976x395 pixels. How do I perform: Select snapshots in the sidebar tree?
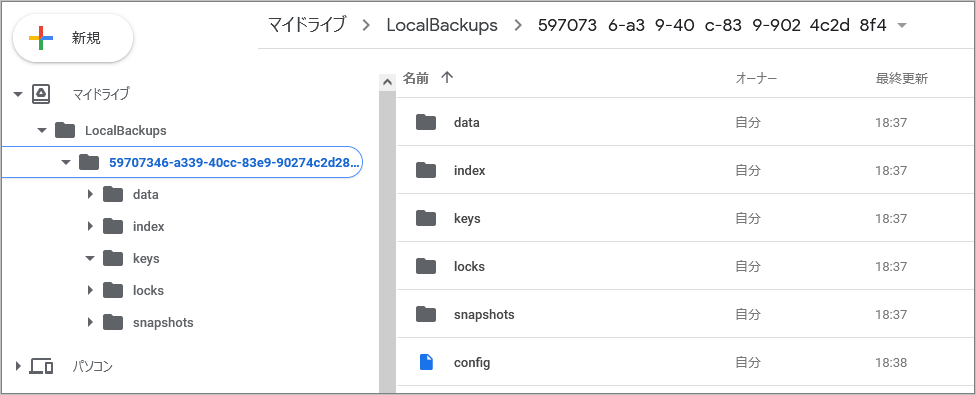click(163, 323)
